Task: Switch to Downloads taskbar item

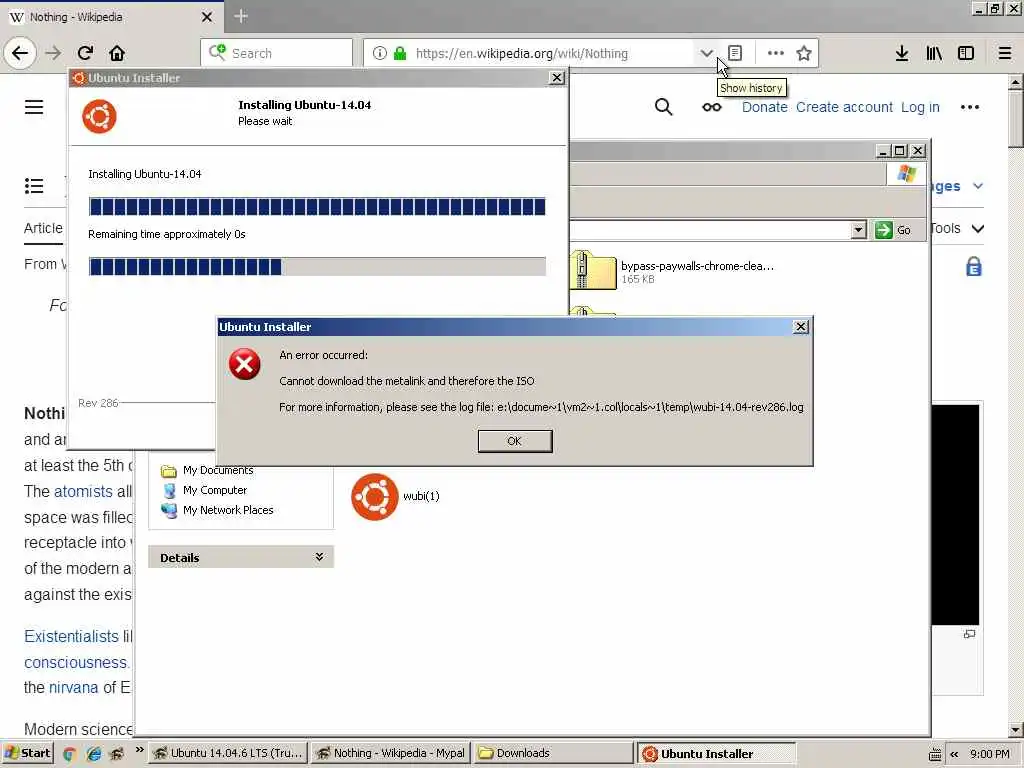Action: [552, 753]
